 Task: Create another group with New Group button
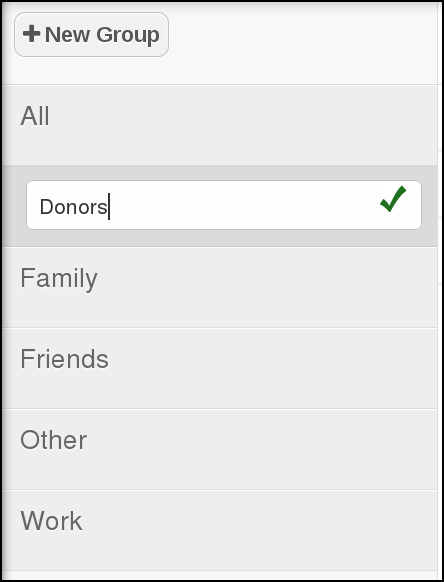click(x=91, y=35)
